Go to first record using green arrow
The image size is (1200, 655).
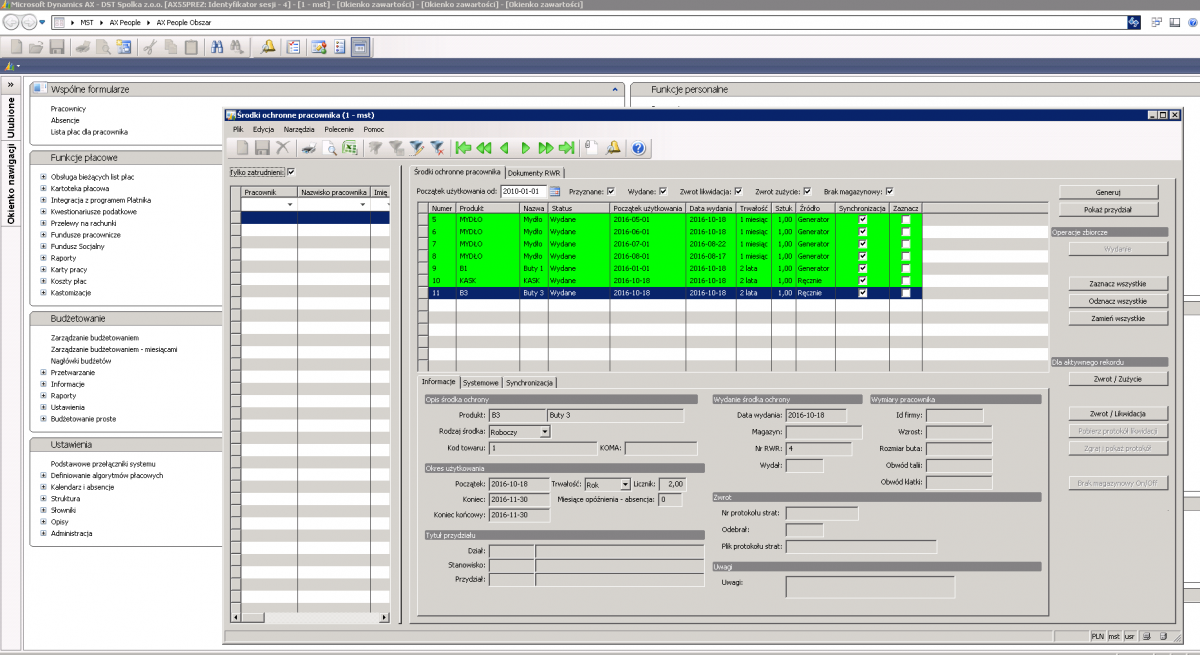pyautogui.click(x=463, y=148)
